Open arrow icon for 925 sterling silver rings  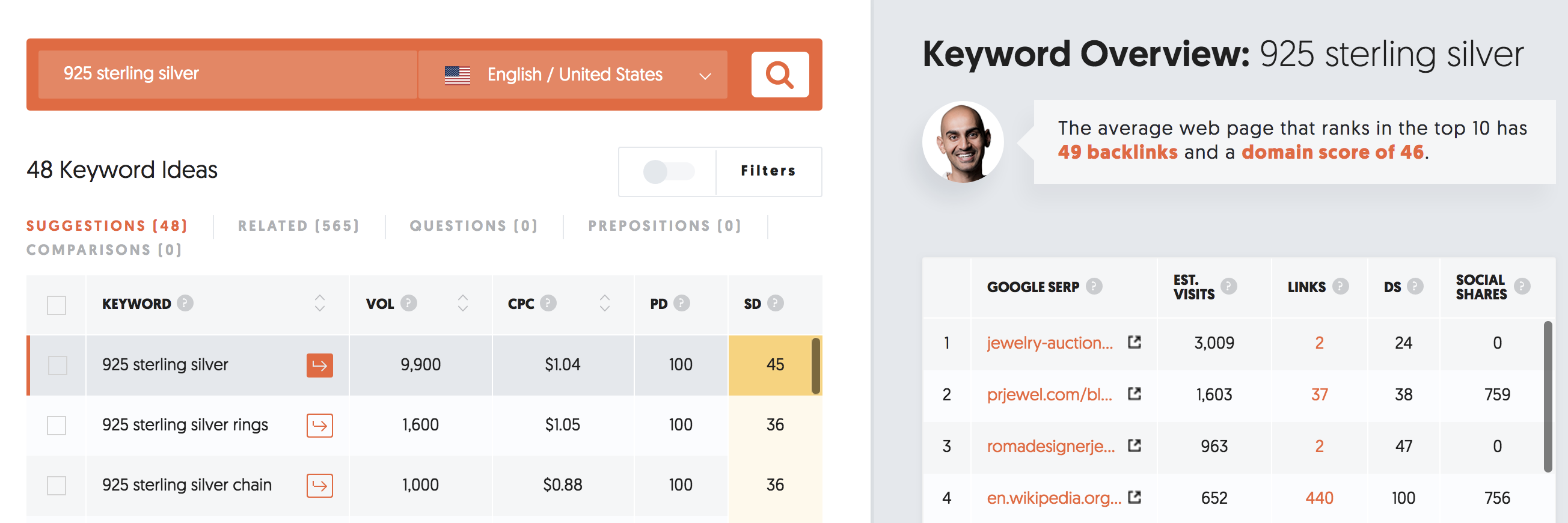point(320,425)
